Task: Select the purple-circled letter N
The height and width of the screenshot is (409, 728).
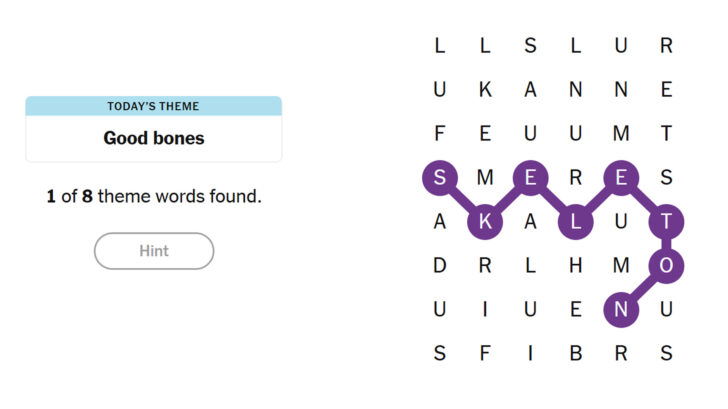Action: pyautogui.click(x=621, y=310)
